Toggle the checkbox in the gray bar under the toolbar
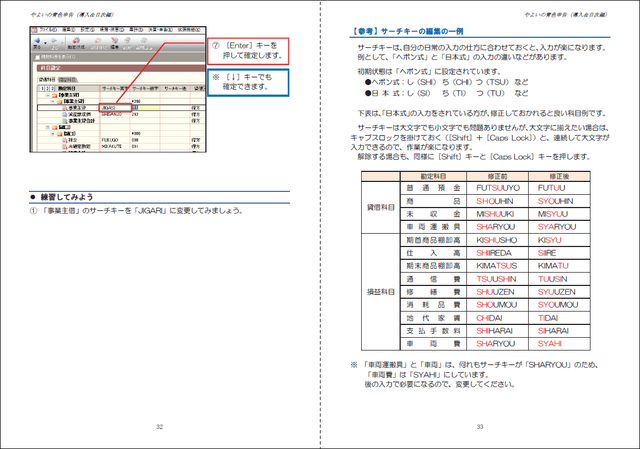The image size is (640, 449). tap(37, 57)
